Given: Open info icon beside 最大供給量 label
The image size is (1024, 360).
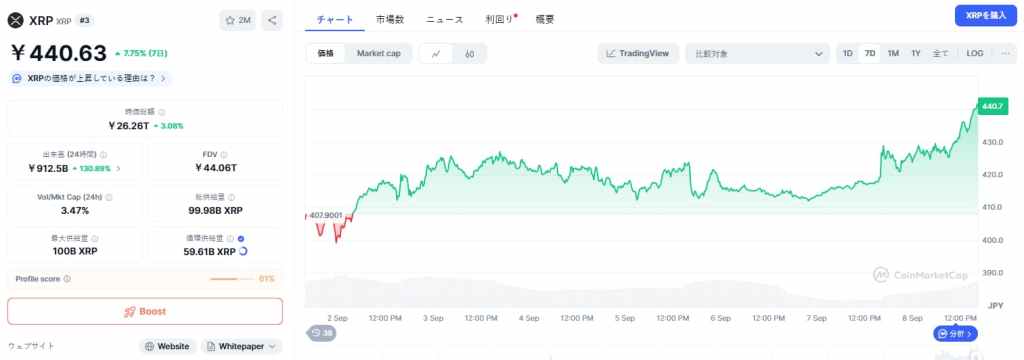Looking at the screenshot, I should pos(95,239).
